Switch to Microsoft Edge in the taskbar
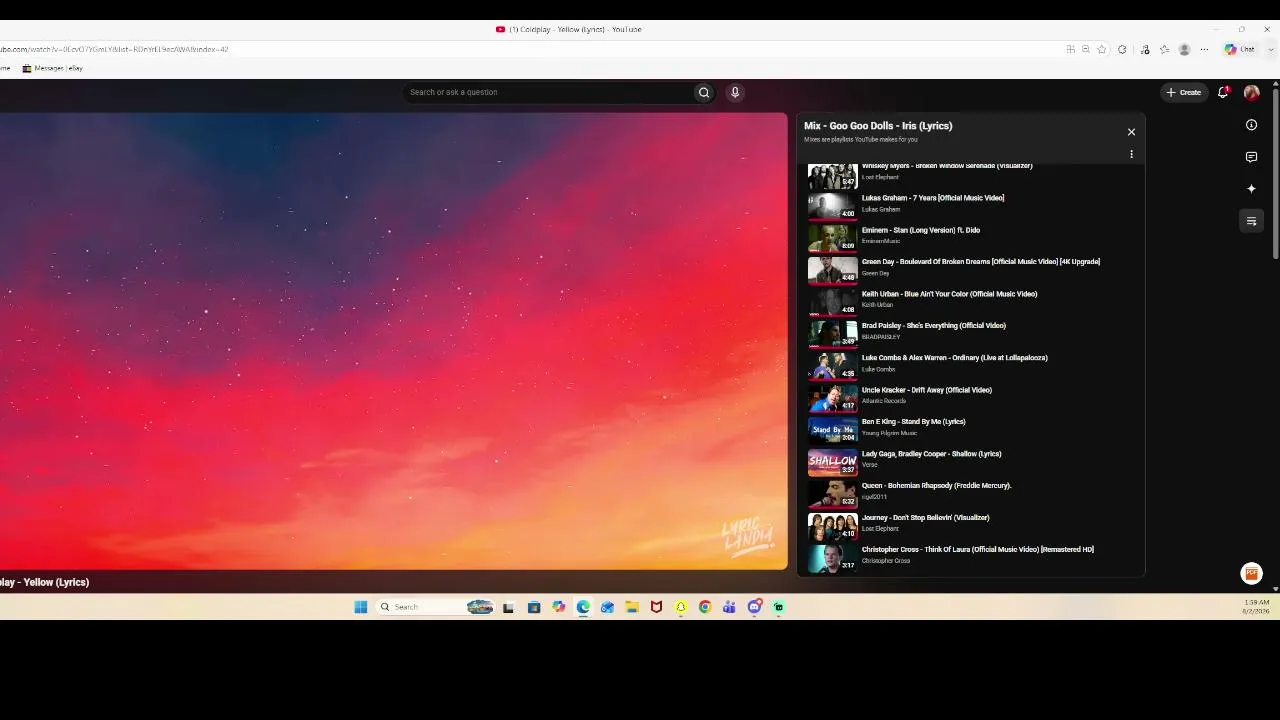Screen dimensions: 1280x720 pyautogui.click(x=583, y=607)
